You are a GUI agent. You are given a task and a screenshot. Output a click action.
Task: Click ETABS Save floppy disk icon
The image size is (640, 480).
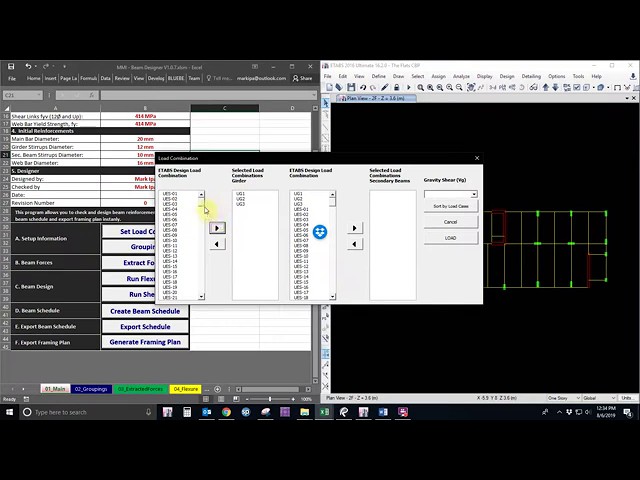click(351, 87)
